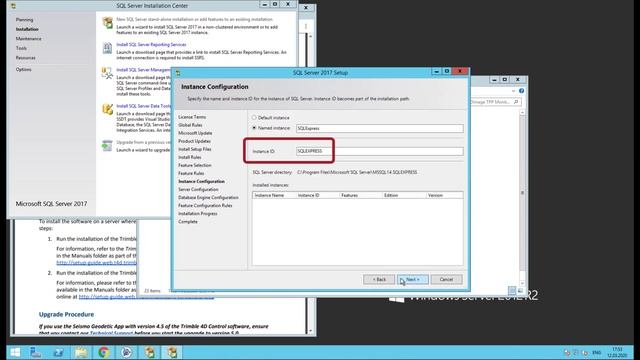Open the Options page in Installation Center

pyautogui.click(x=24, y=69)
